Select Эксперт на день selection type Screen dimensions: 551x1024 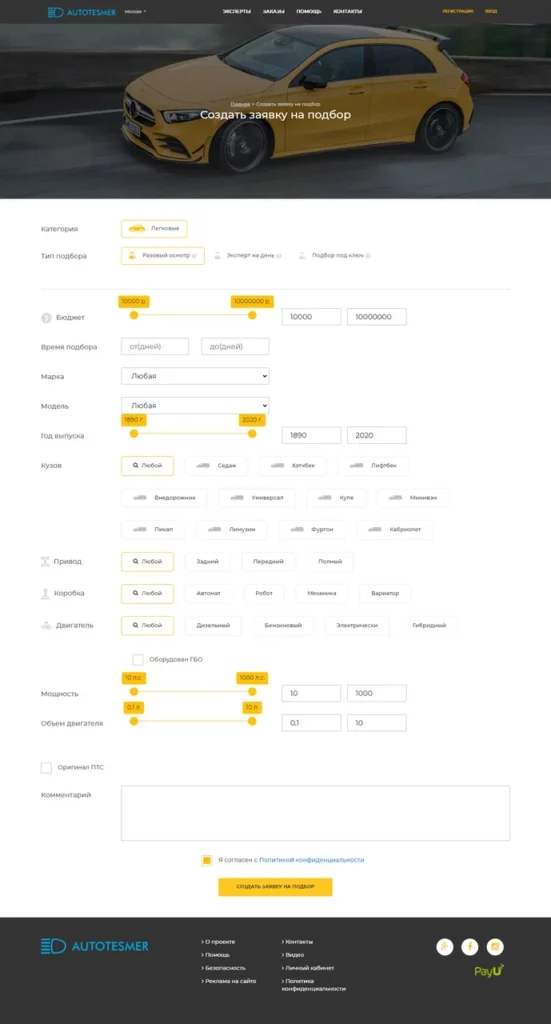point(248,256)
